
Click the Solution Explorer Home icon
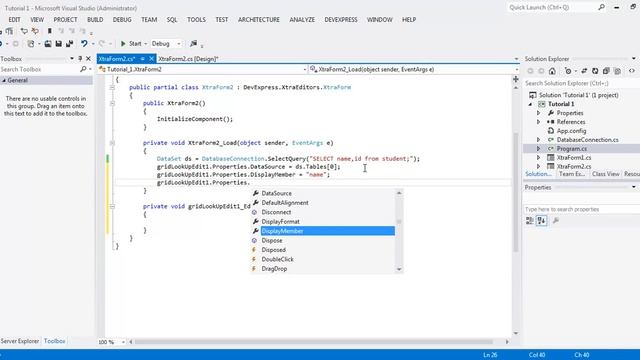(x=552, y=71)
